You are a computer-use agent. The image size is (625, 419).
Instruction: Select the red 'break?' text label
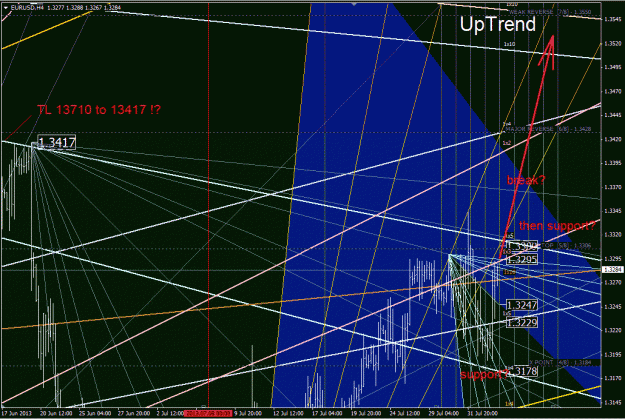click(x=526, y=180)
